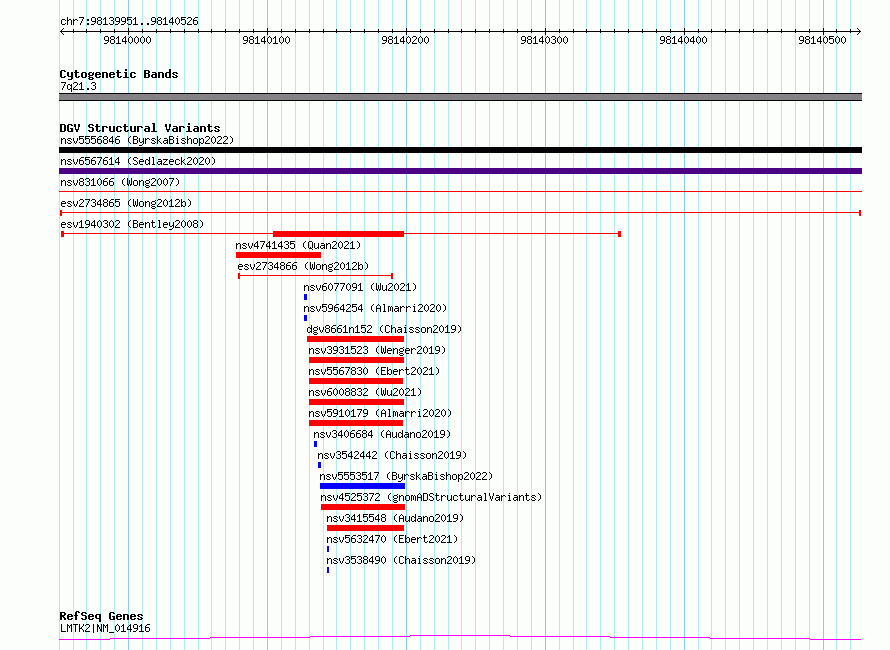This screenshot has height=650, width=890.
Task: Select the red bar under nsv3931523
Action: (356, 360)
